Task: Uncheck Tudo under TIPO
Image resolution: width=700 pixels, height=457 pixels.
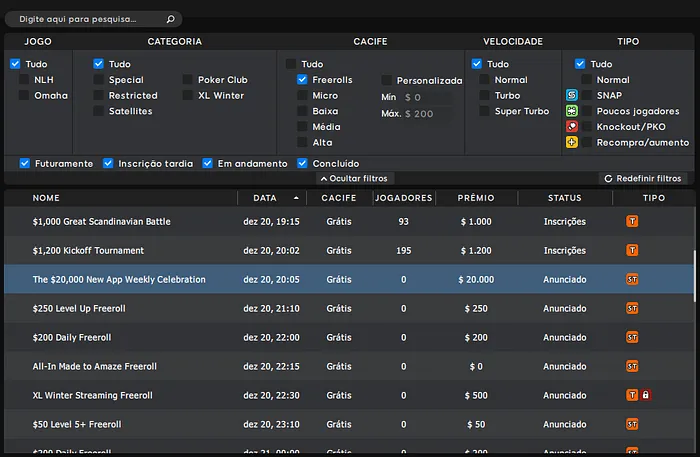Action: point(580,64)
